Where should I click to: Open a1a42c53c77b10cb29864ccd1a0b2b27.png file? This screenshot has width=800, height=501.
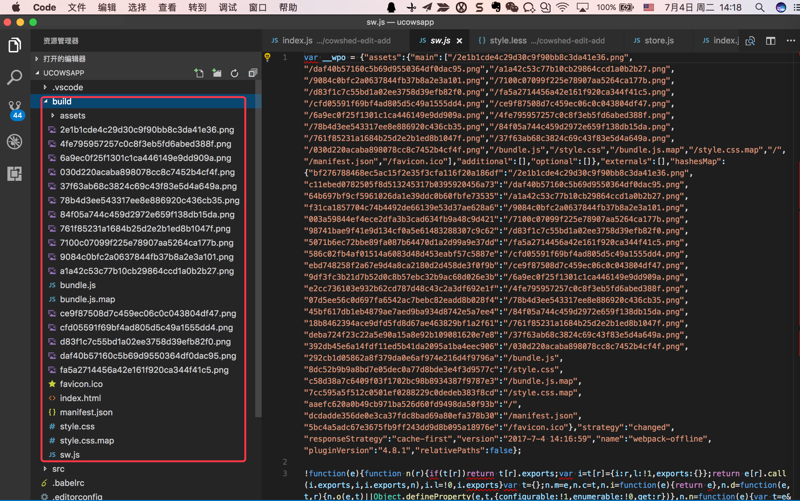pos(146,271)
